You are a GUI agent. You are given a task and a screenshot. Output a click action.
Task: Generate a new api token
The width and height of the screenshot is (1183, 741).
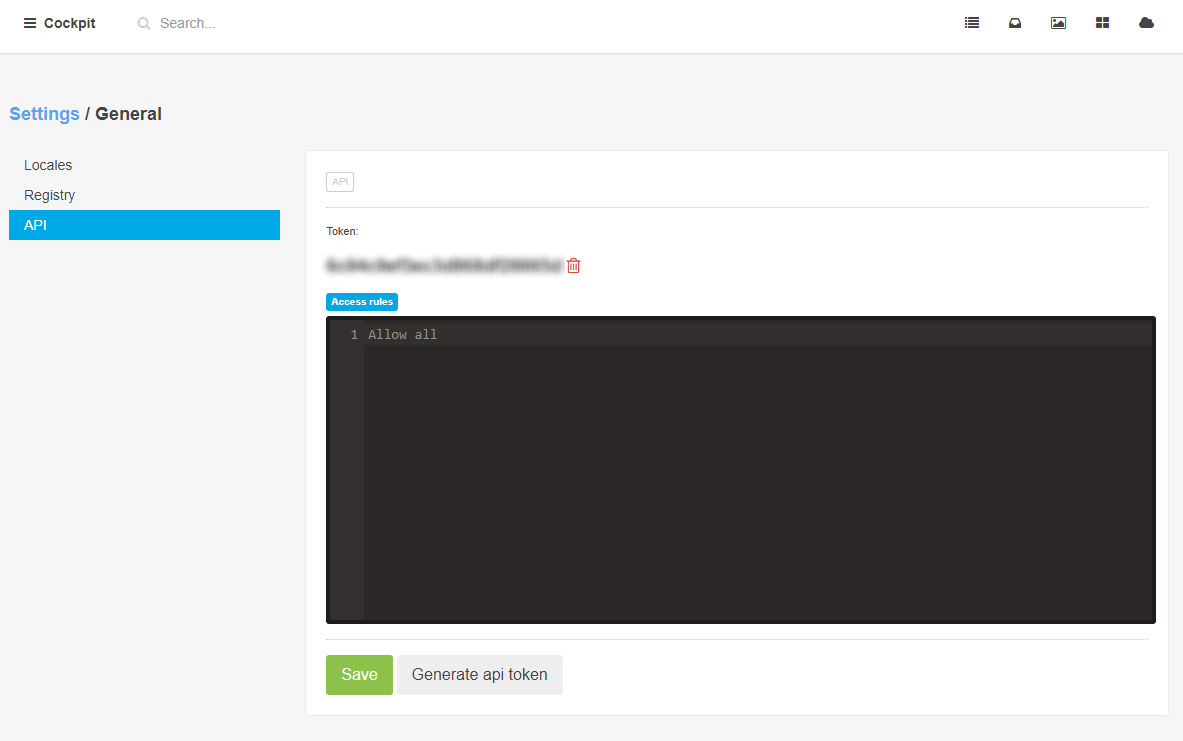click(480, 675)
